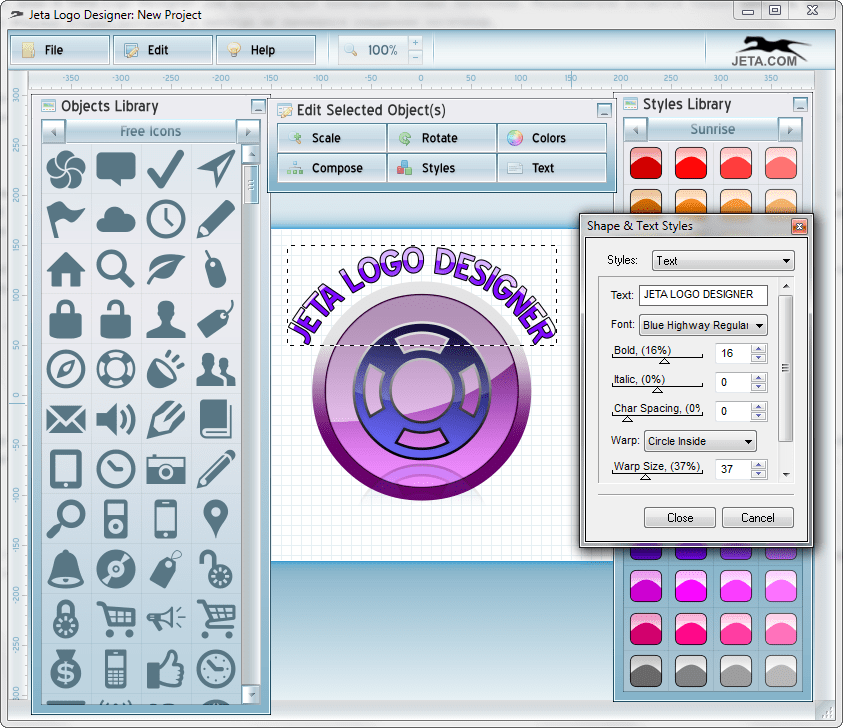Pick the leaf icon
The height and width of the screenshot is (728, 843).
pyautogui.click(x=166, y=269)
